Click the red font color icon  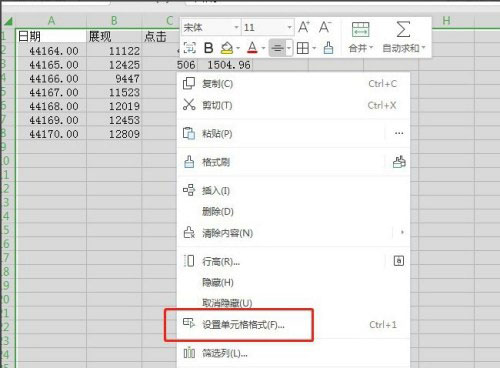[x=252, y=48]
